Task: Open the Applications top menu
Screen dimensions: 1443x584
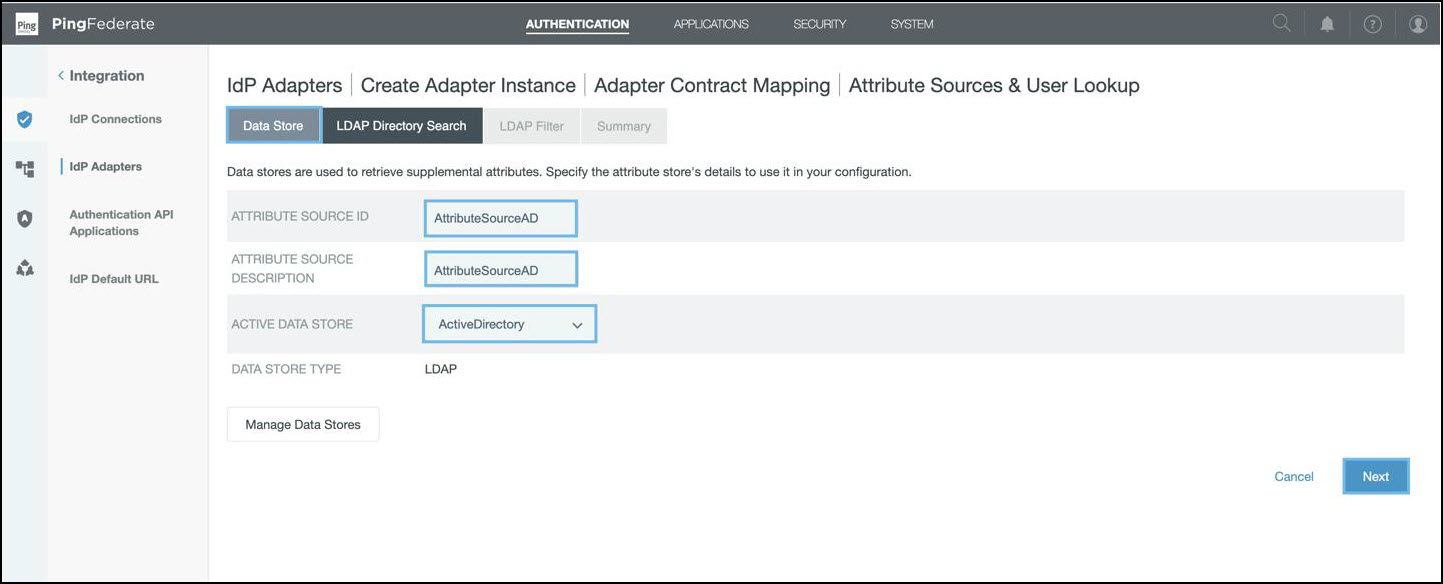Action: click(710, 24)
